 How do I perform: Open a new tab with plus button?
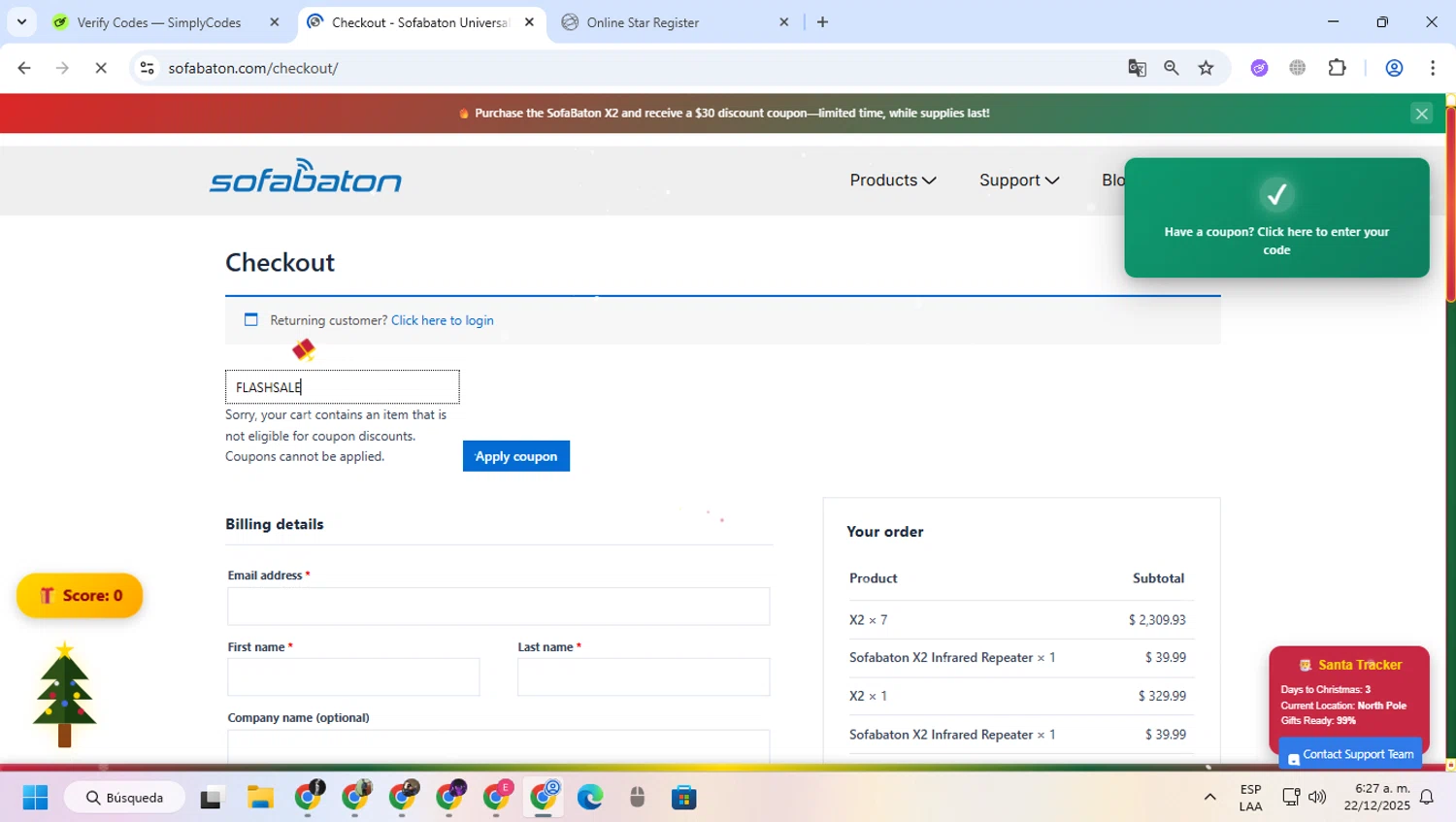point(822,21)
